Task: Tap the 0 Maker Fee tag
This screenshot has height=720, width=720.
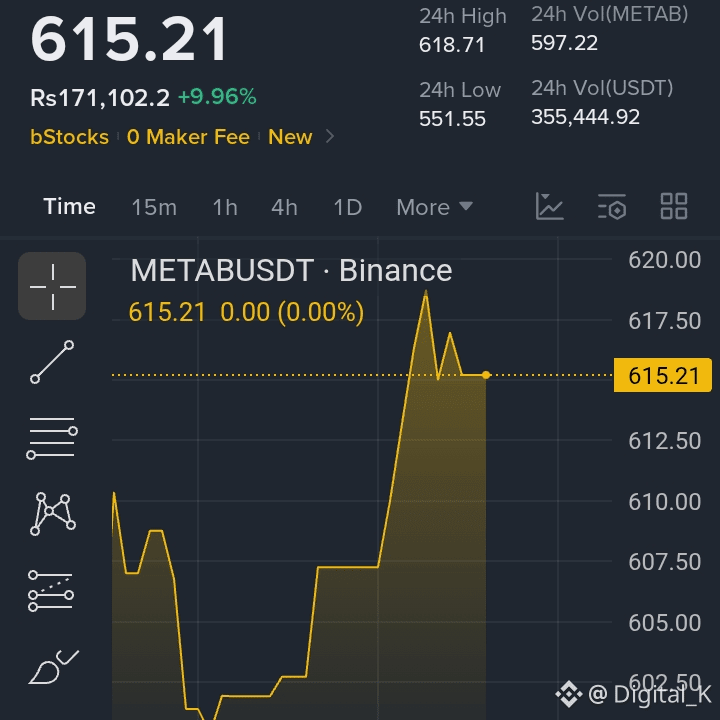Action: (x=188, y=137)
